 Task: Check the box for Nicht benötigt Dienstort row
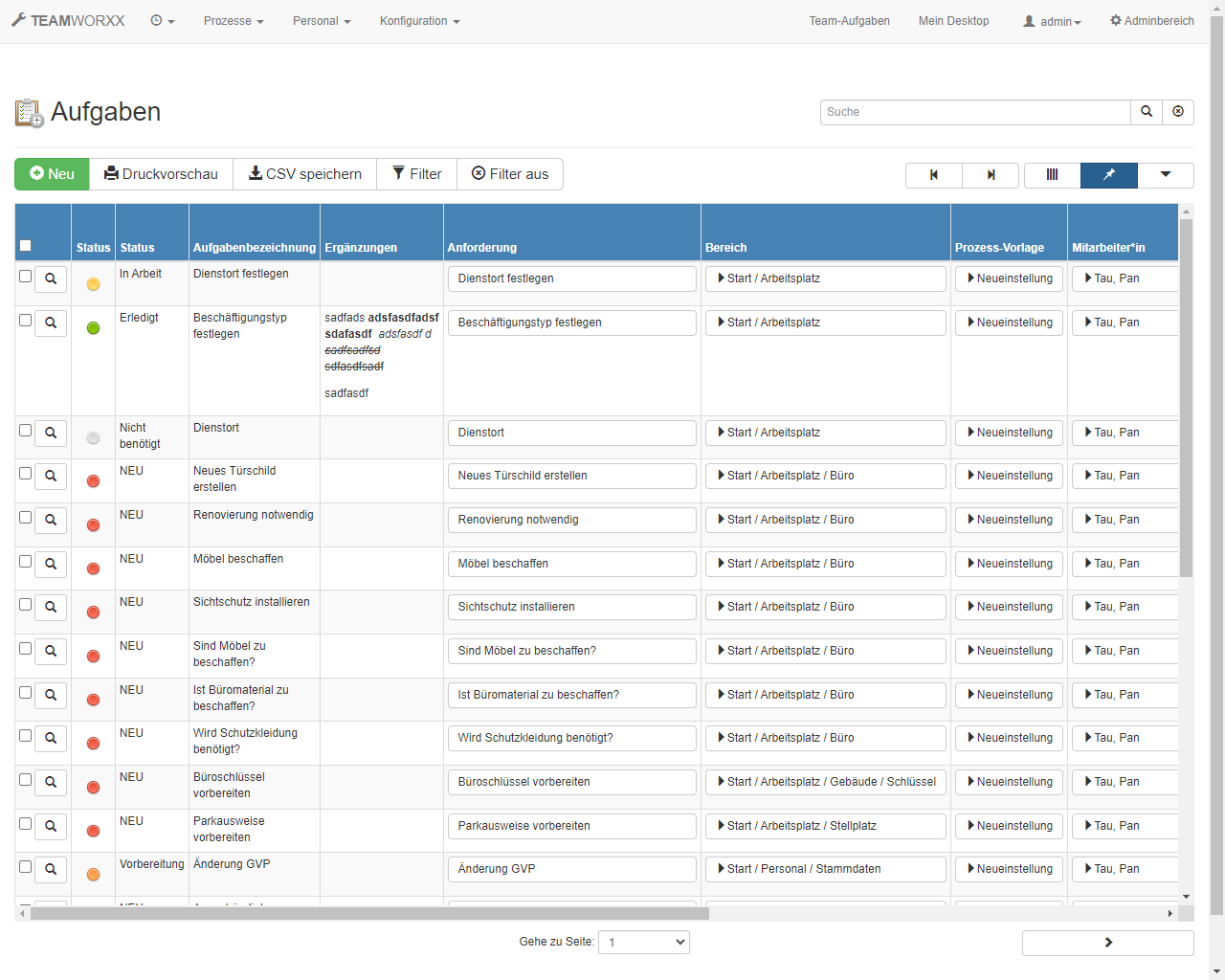[26, 430]
